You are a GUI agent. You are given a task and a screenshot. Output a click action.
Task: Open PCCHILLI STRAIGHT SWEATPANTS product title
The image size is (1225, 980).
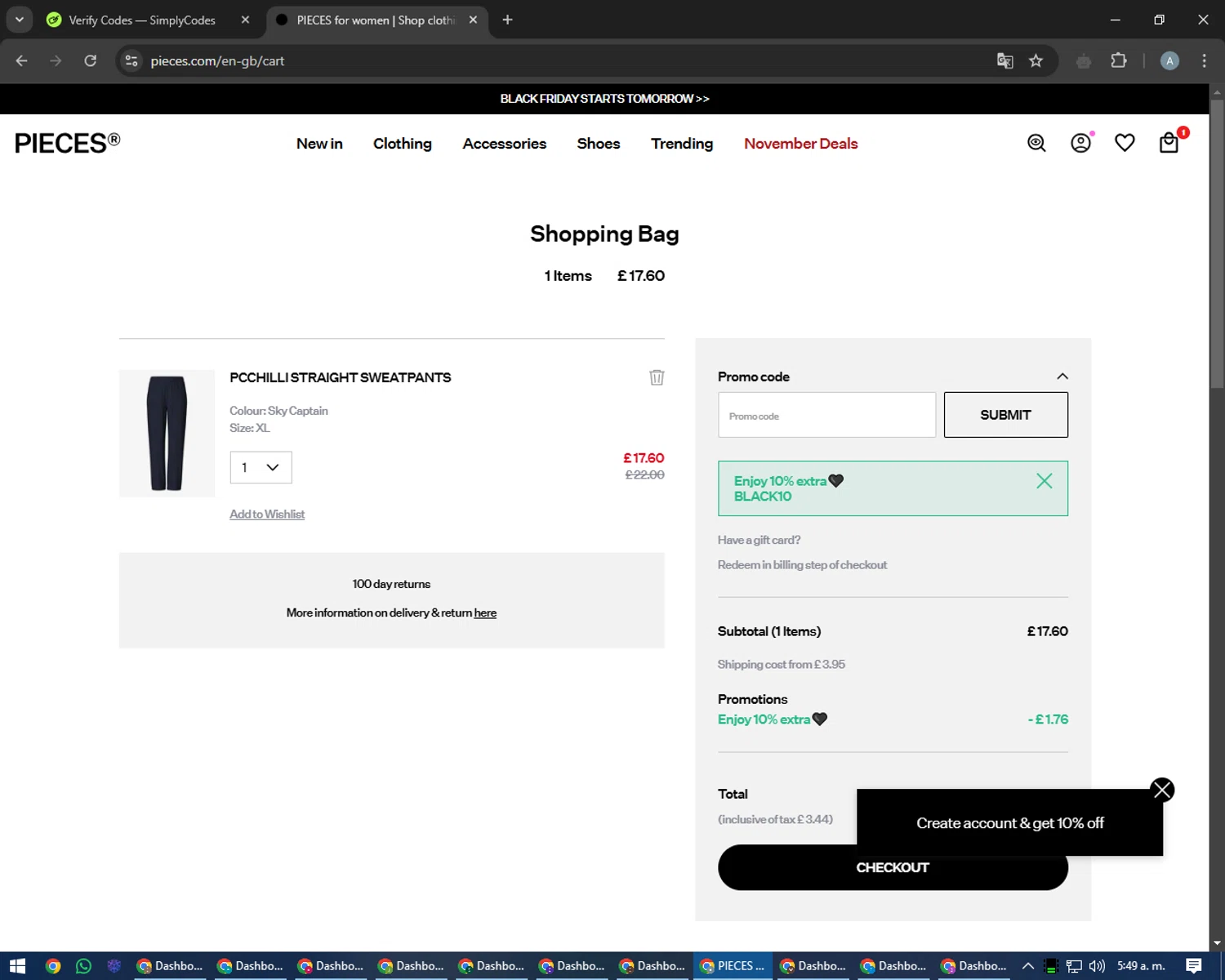[340, 377]
